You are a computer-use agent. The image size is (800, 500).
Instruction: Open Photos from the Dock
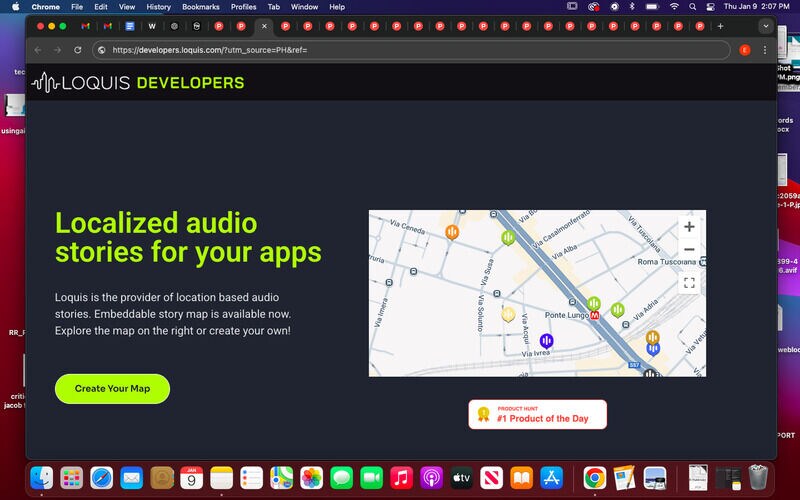click(311, 478)
